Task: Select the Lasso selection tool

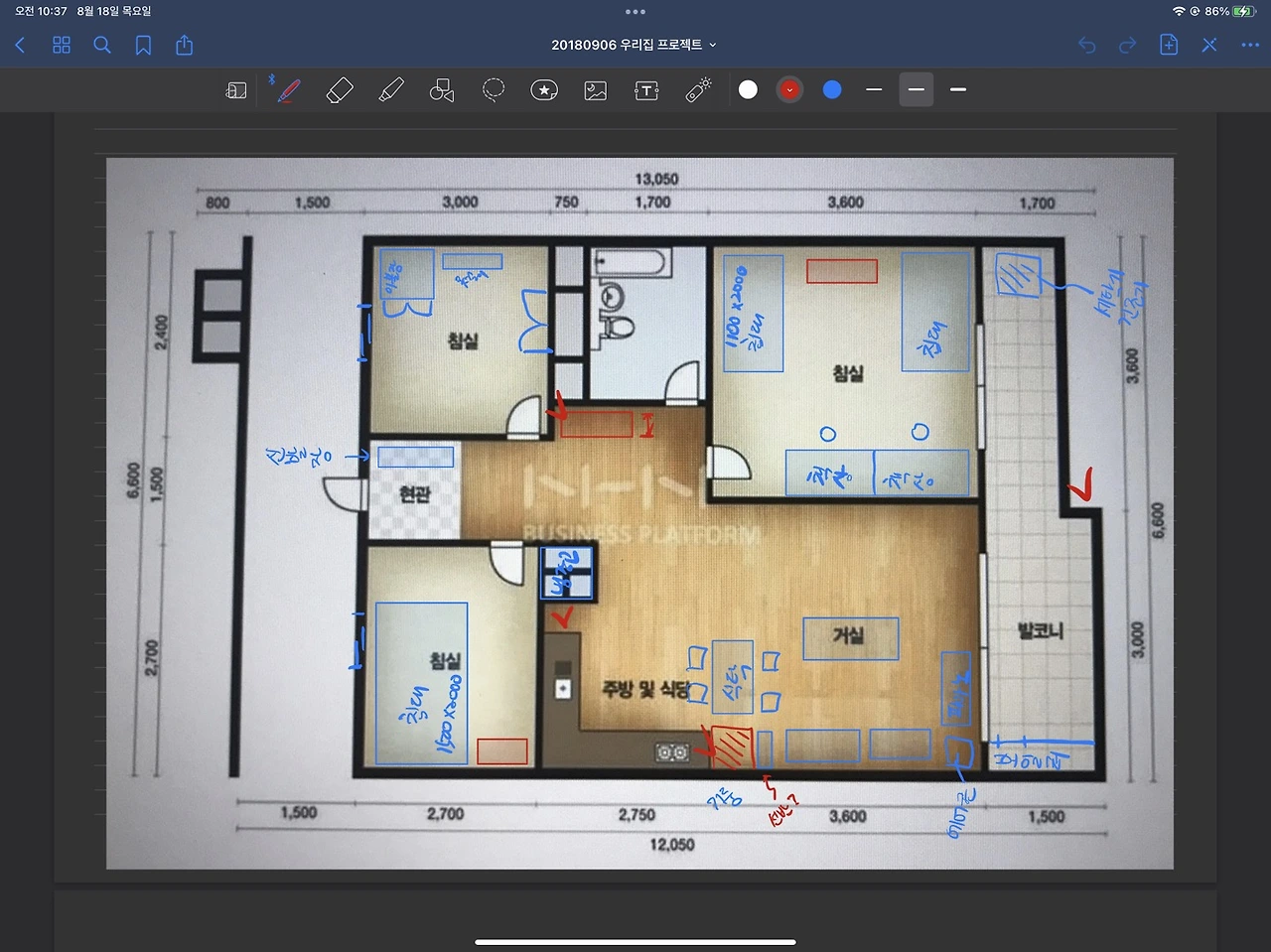Action: tap(494, 90)
